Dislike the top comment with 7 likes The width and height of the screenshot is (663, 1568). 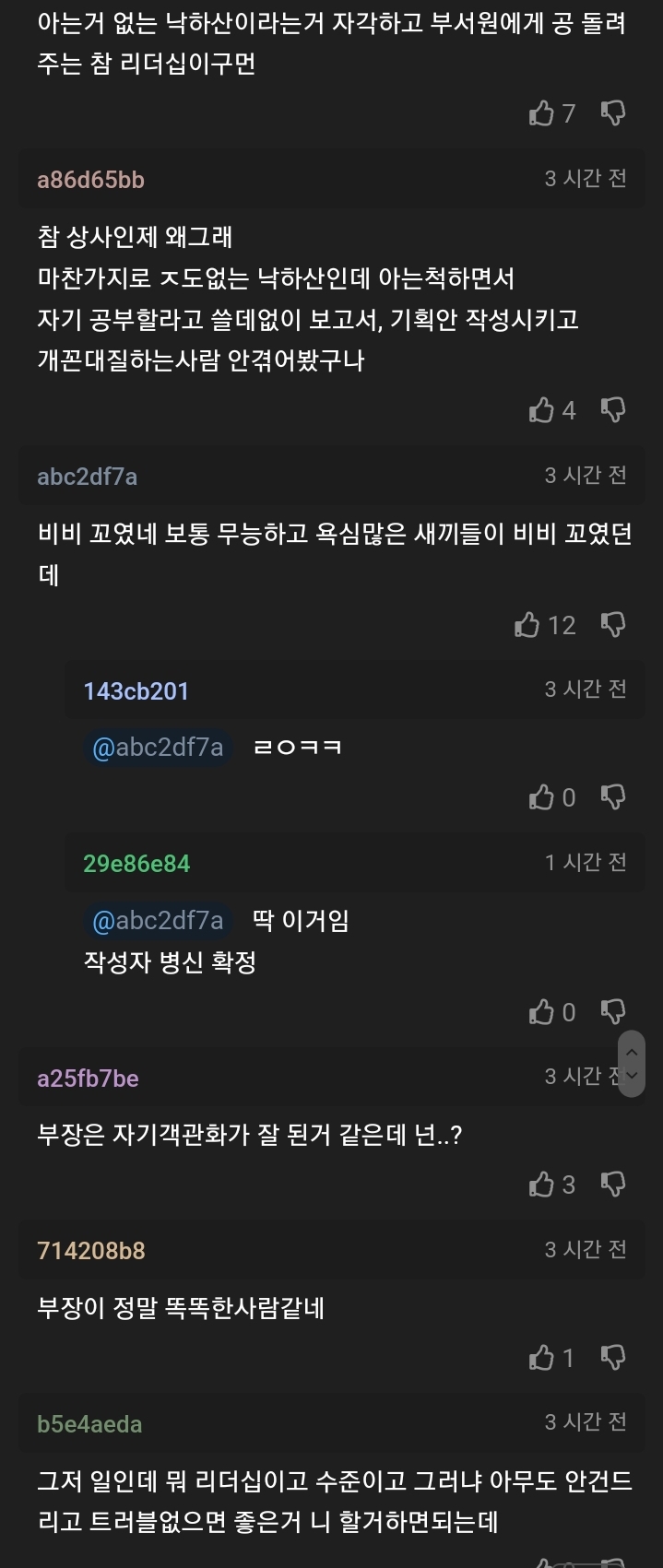(613, 113)
